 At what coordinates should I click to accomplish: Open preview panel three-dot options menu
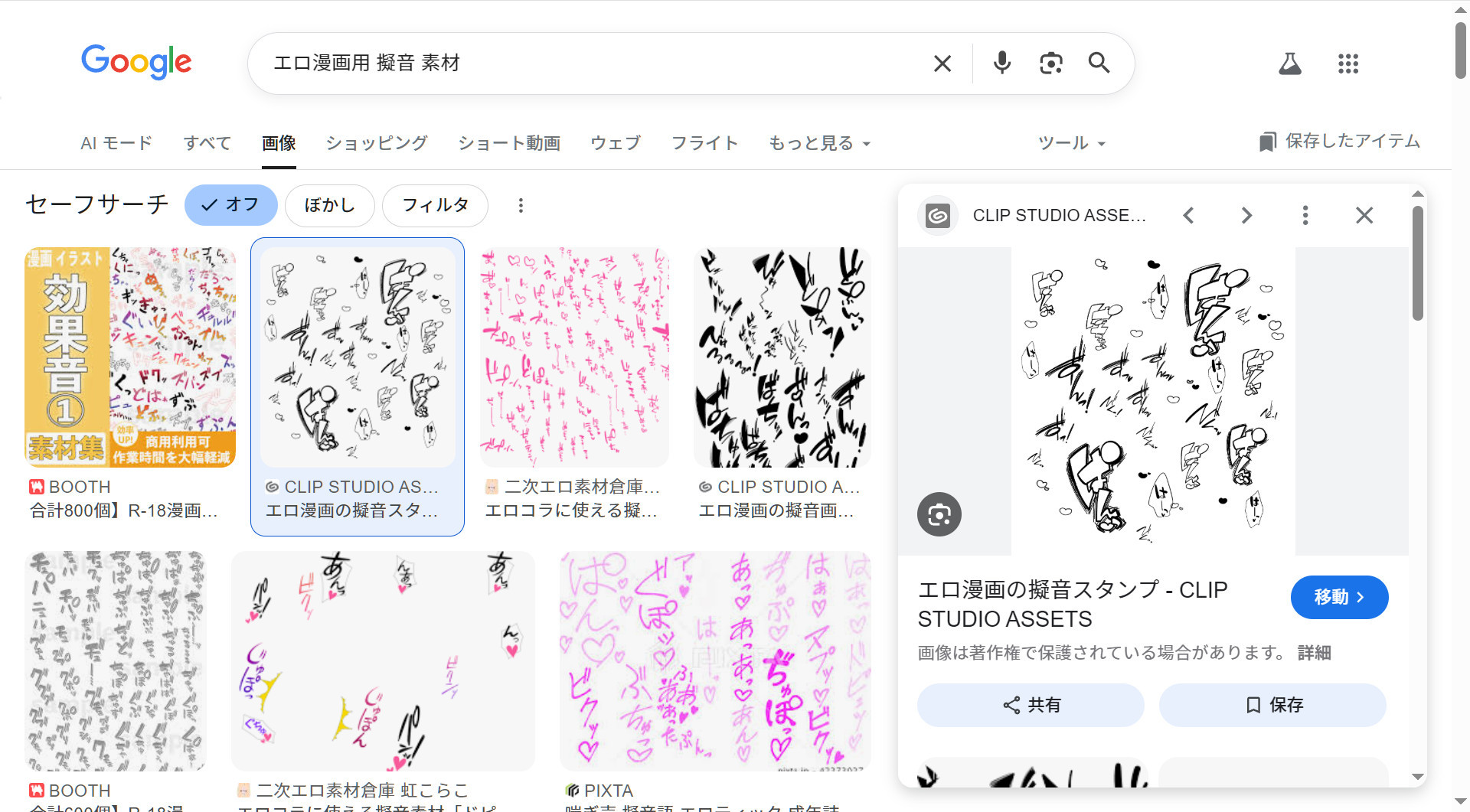point(1305,216)
